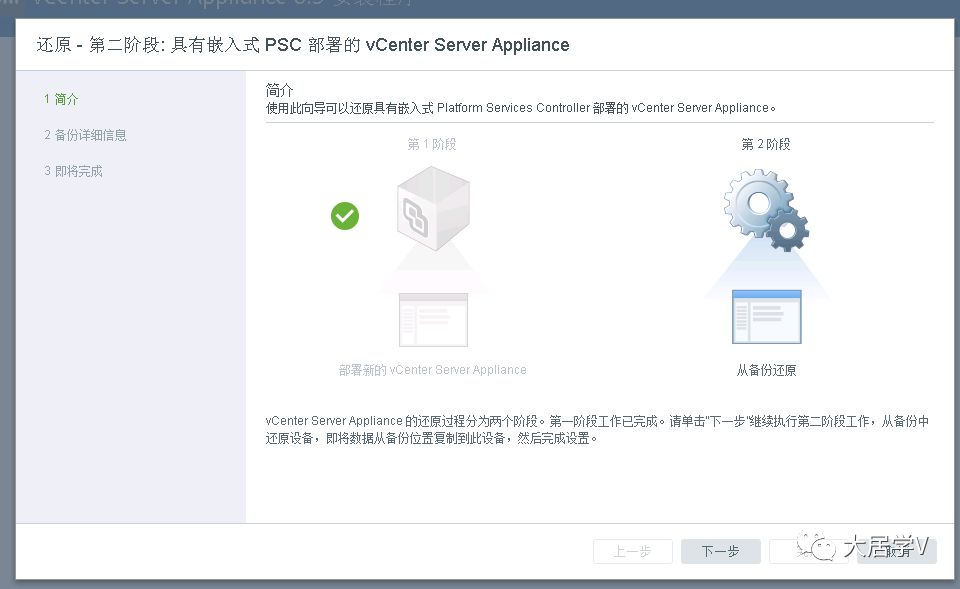Click the 第 1 阶段 heading

(x=432, y=144)
